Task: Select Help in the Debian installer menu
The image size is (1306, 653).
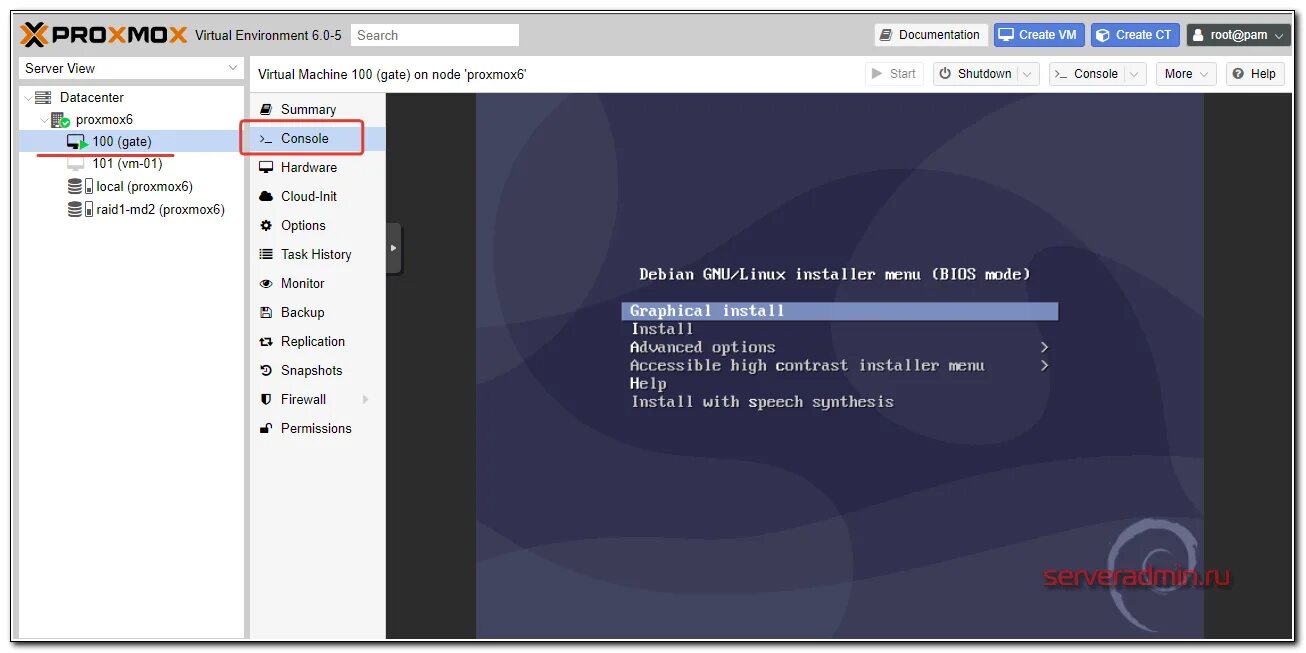Action: tap(648, 383)
